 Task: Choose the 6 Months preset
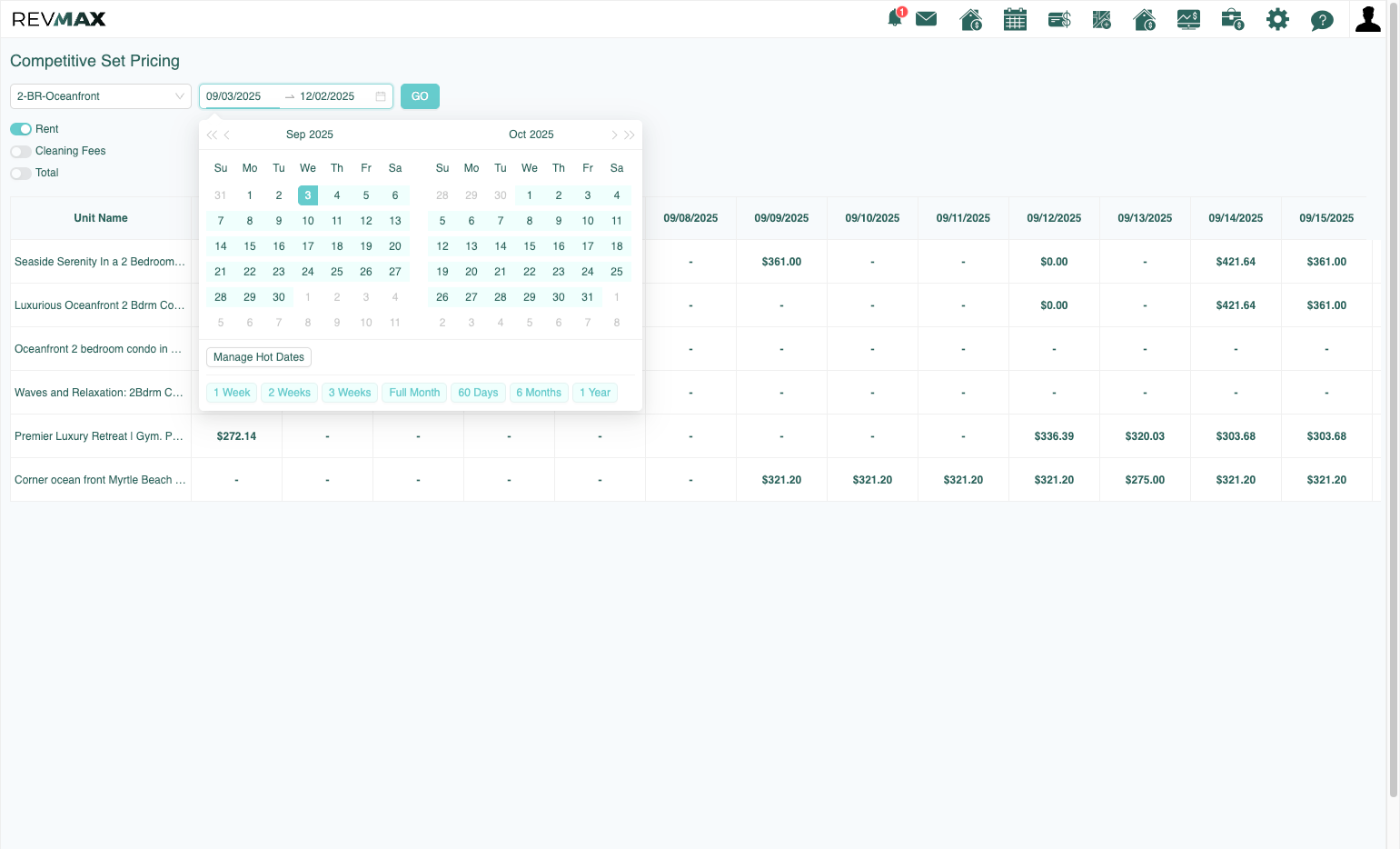coord(539,393)
